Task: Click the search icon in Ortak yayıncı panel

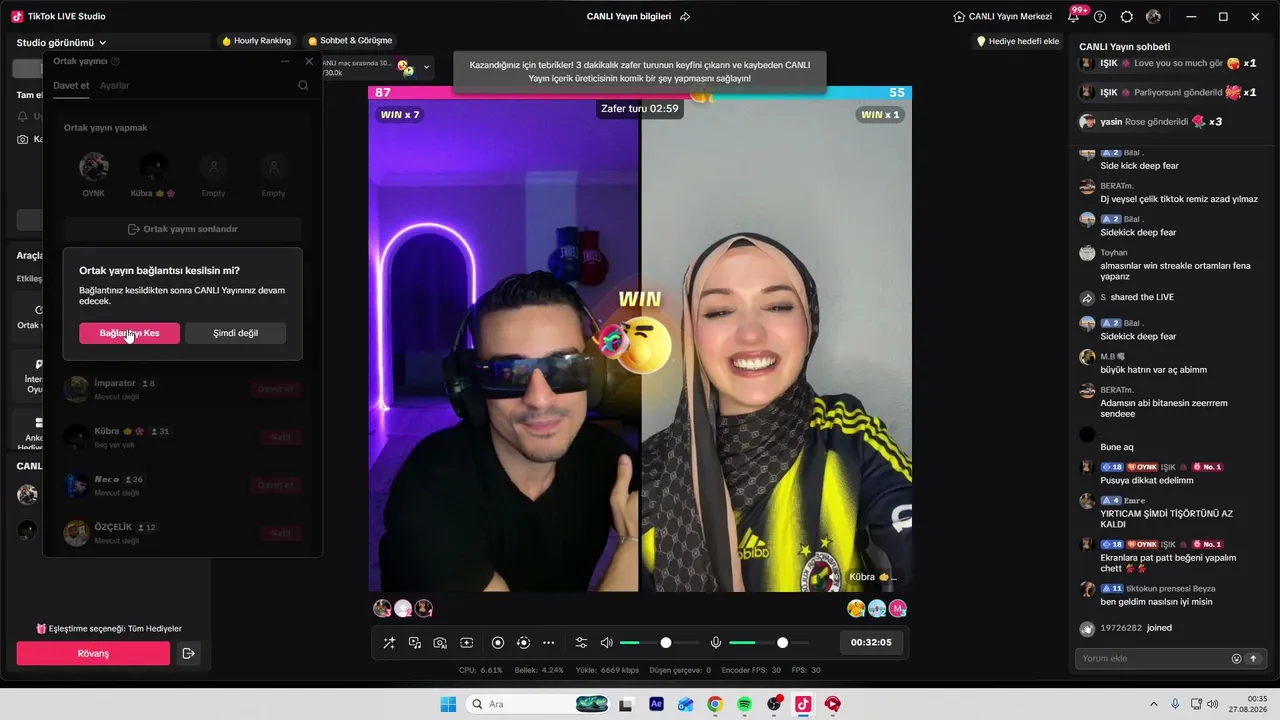Action: pyautogui.click(x=303, y=86)
